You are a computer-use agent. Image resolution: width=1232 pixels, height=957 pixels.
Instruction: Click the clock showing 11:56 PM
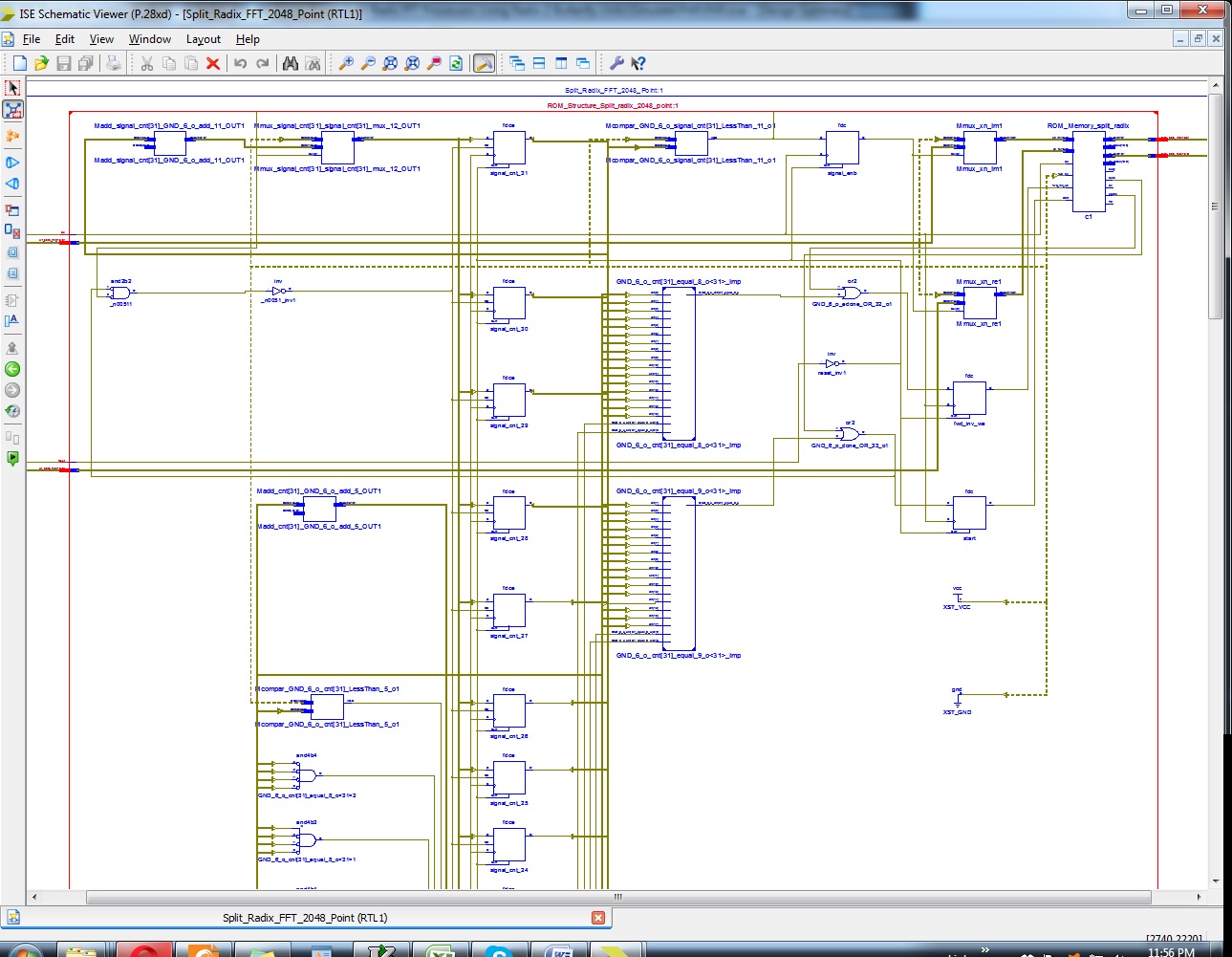[1171, 952]
